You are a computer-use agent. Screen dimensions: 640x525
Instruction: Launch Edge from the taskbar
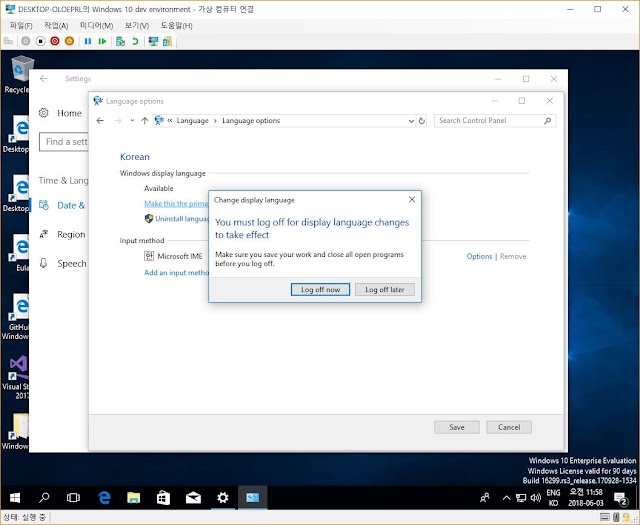click(104, 498)
